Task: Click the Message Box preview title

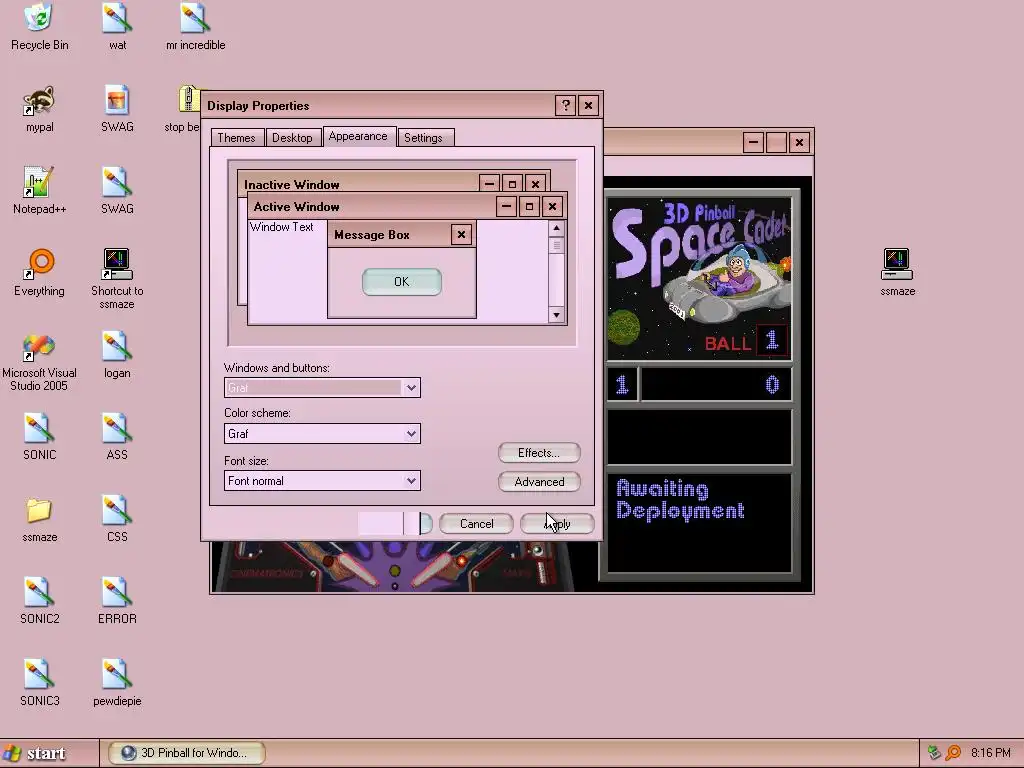Action: [x=372, y=234]
